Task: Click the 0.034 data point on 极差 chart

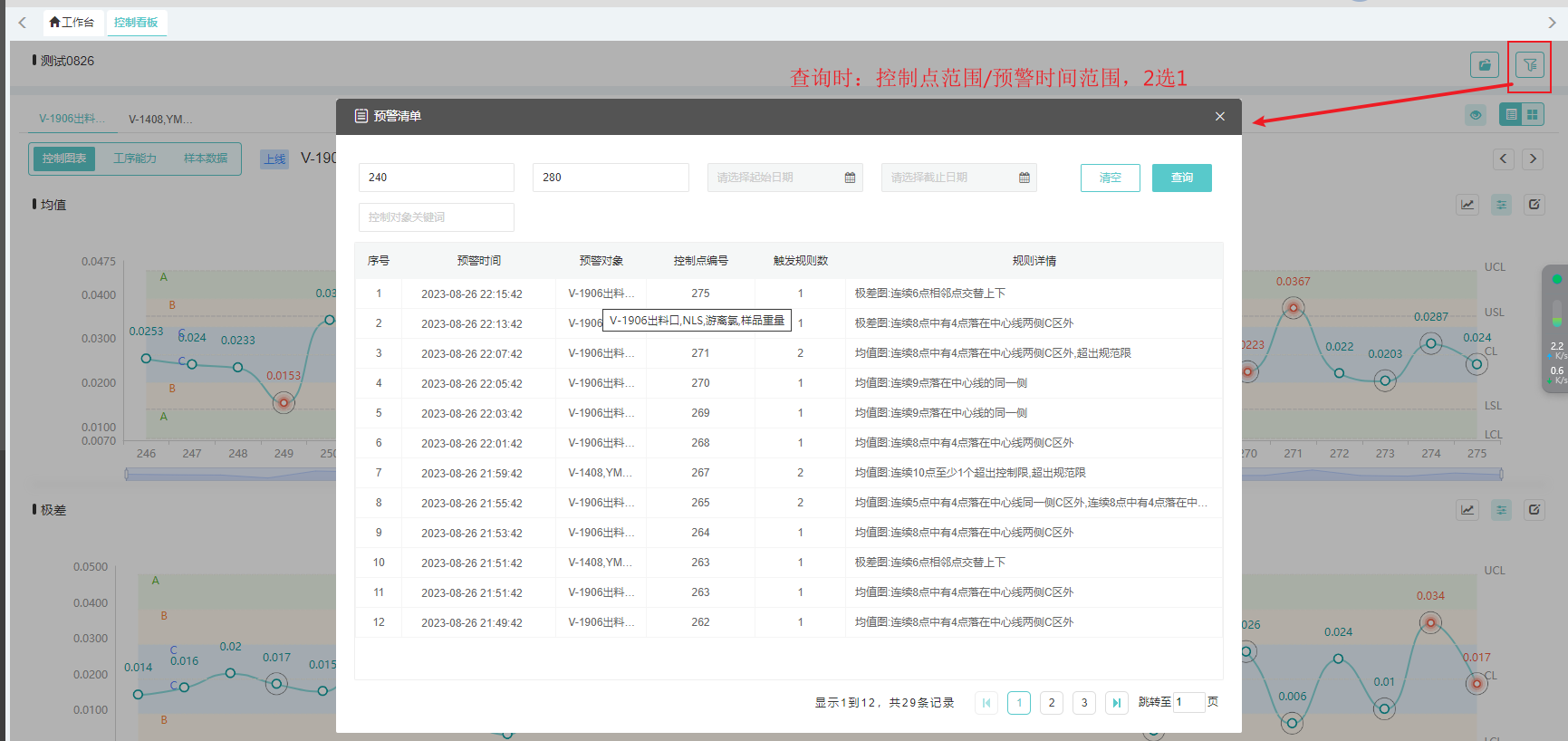Action: (x=1430, y=622)
